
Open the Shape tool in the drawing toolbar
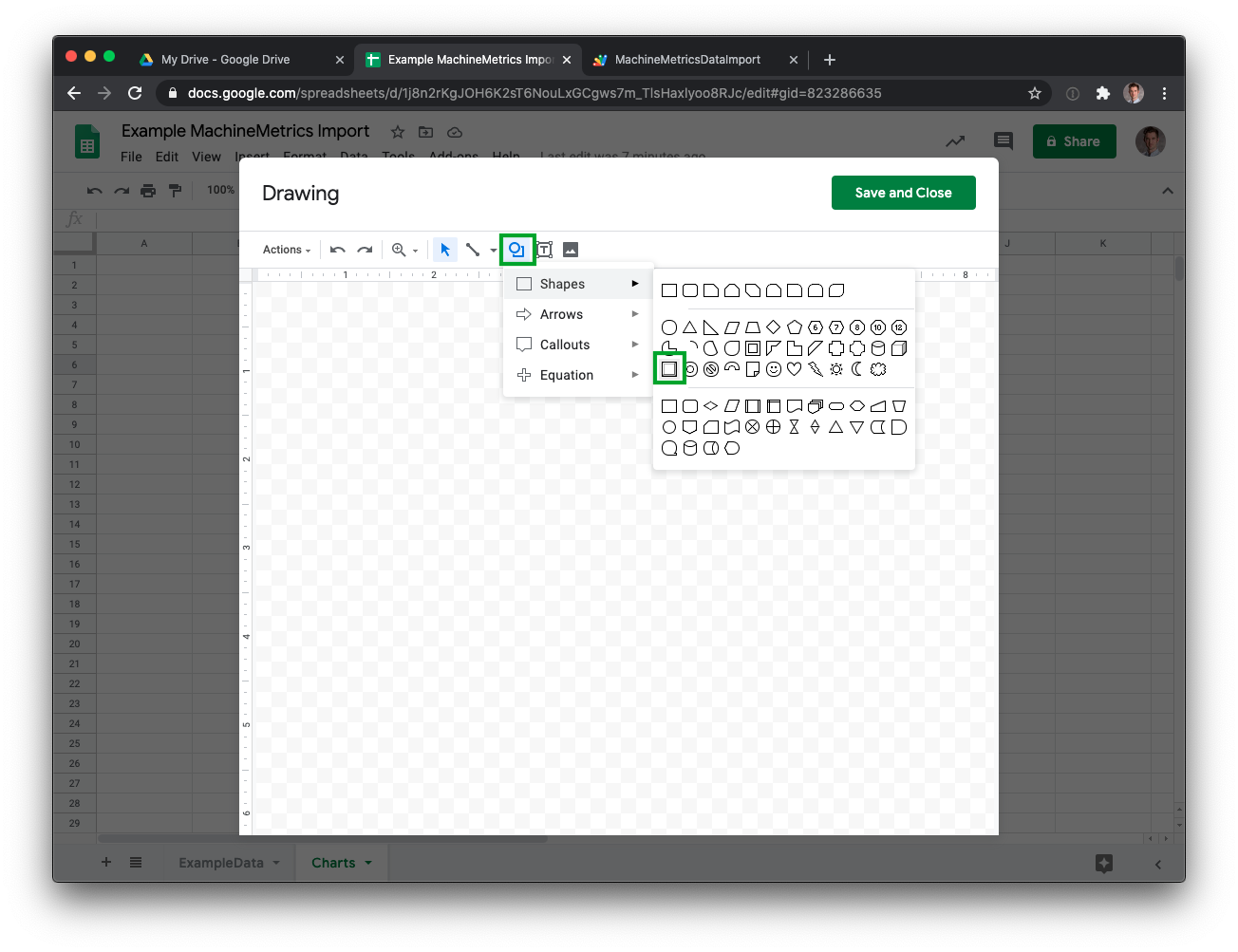516,250
